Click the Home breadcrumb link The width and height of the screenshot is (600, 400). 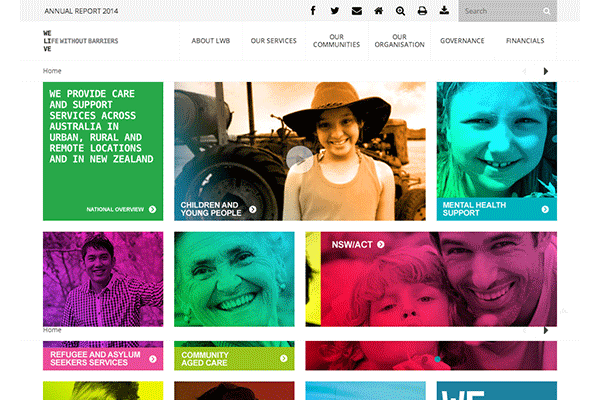52,71
